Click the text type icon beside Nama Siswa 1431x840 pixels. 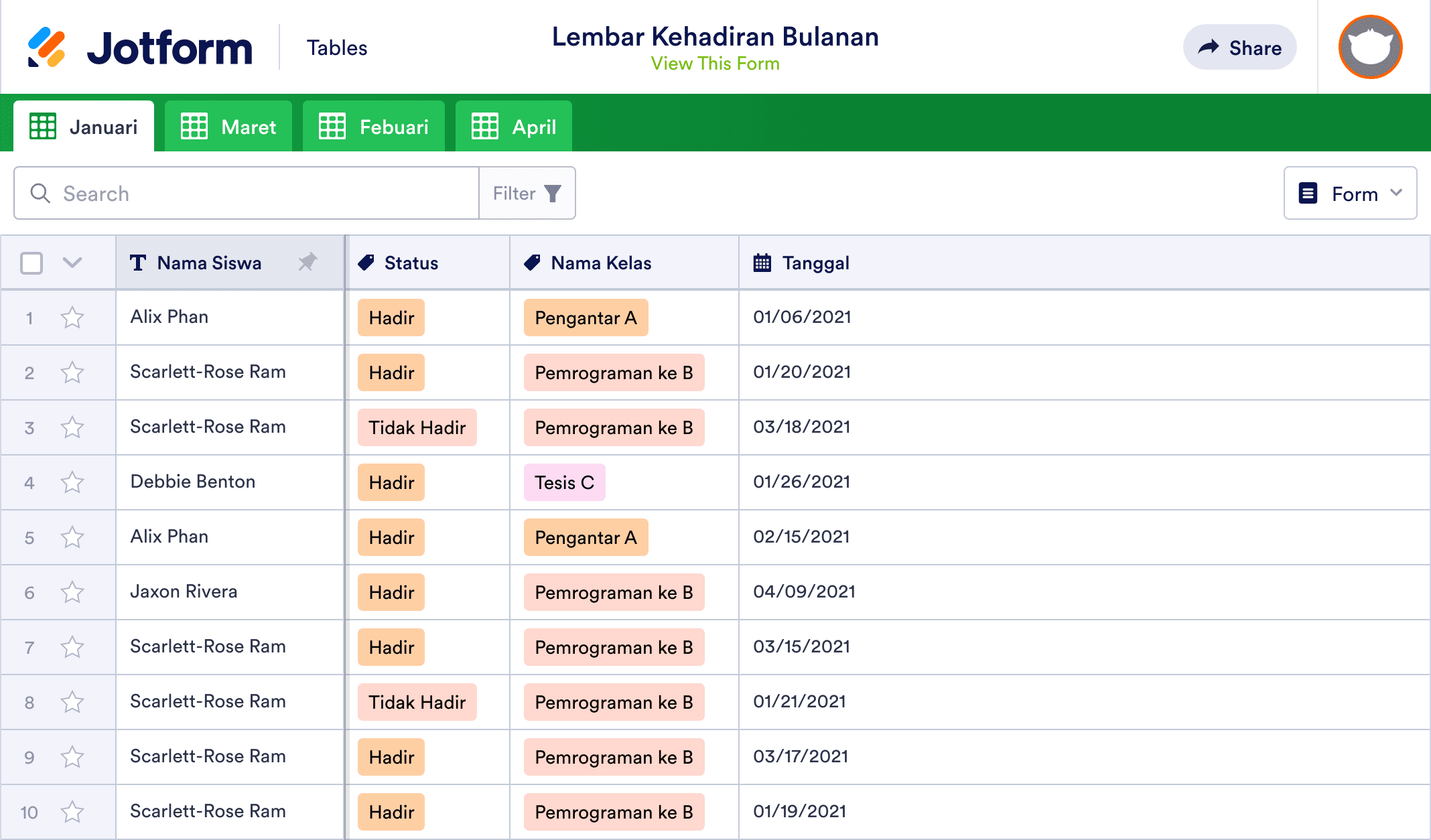(138, 263)
